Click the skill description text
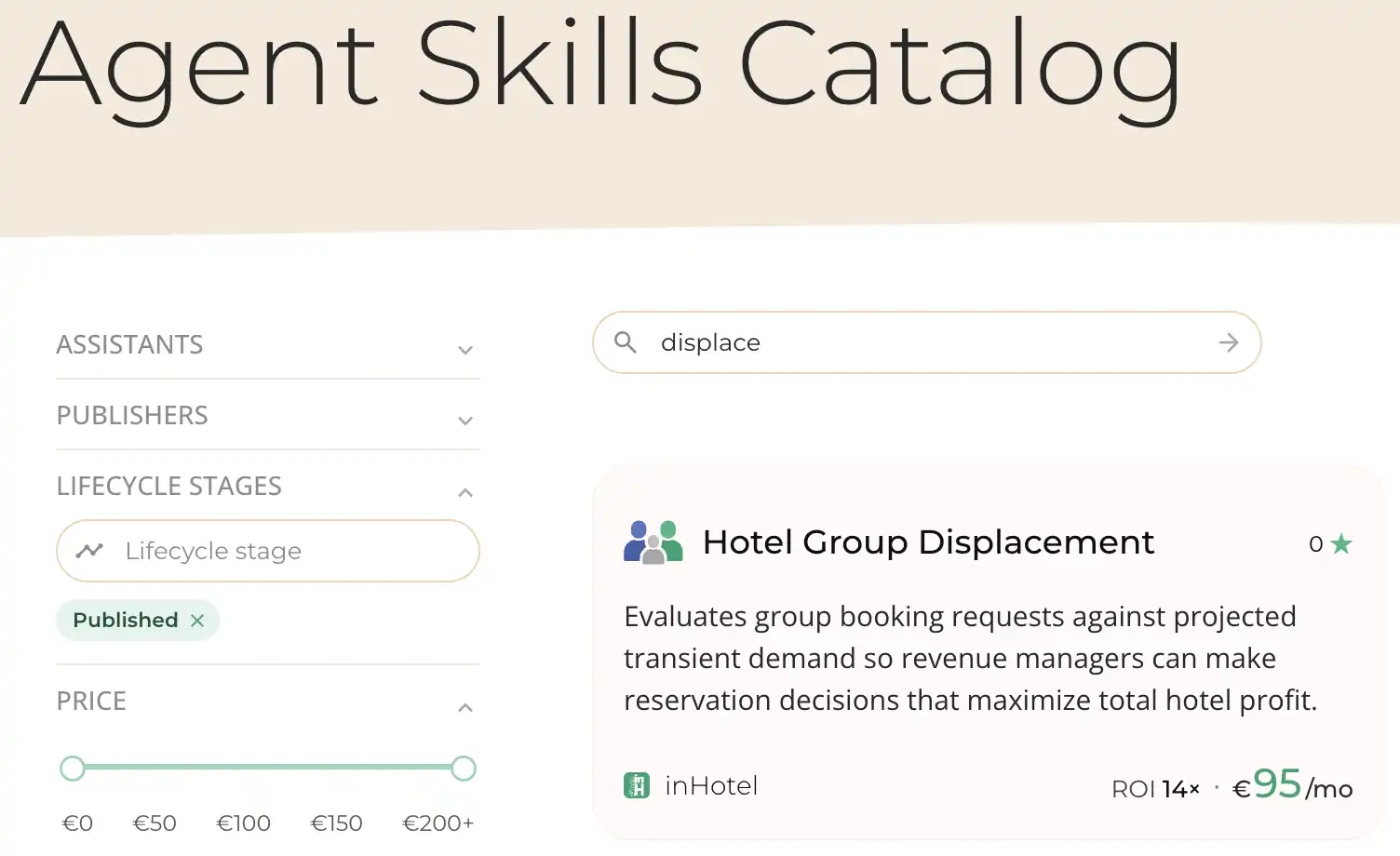This screenshot has height=856, width=1400. click(971, 658)
